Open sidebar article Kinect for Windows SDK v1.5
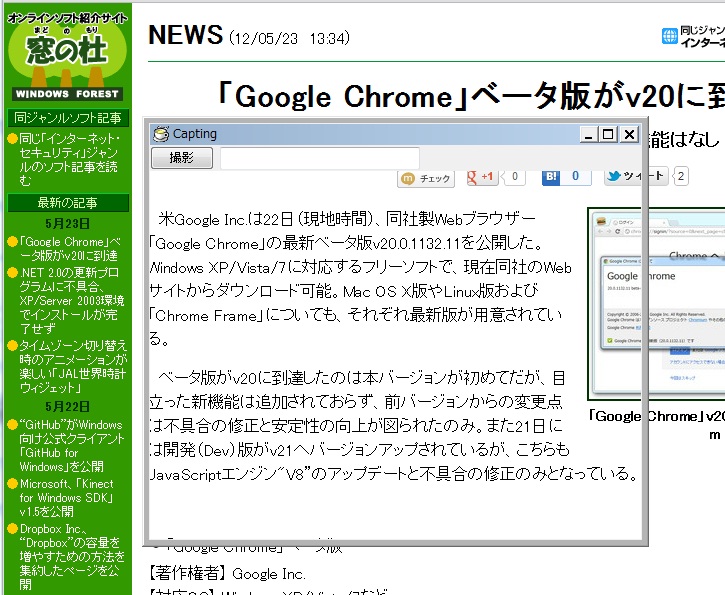The height and width of the screenshot is (595, 725). 67,498
